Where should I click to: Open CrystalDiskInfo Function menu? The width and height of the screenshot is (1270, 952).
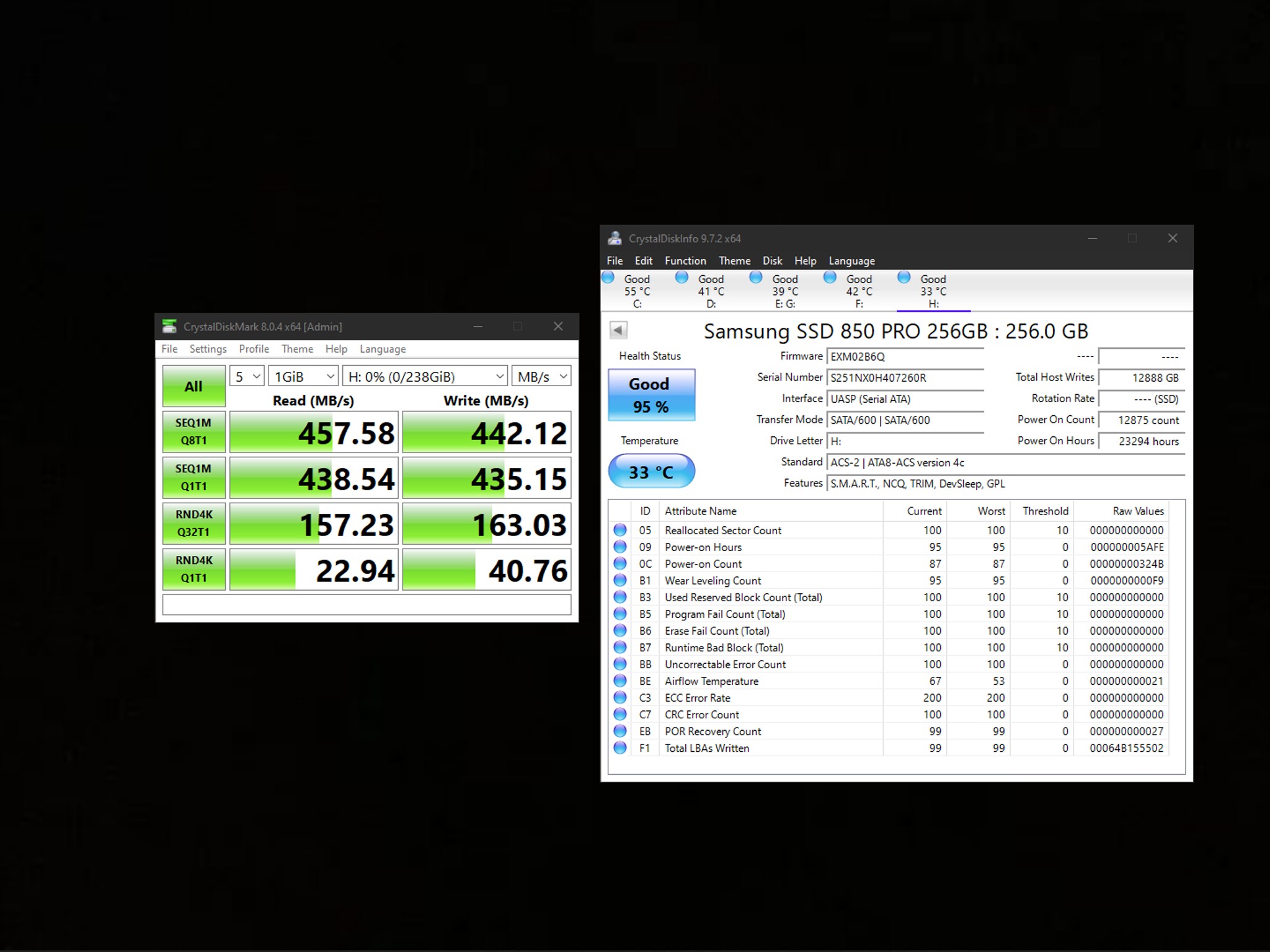pyautogui.click(x=685, y=261)
